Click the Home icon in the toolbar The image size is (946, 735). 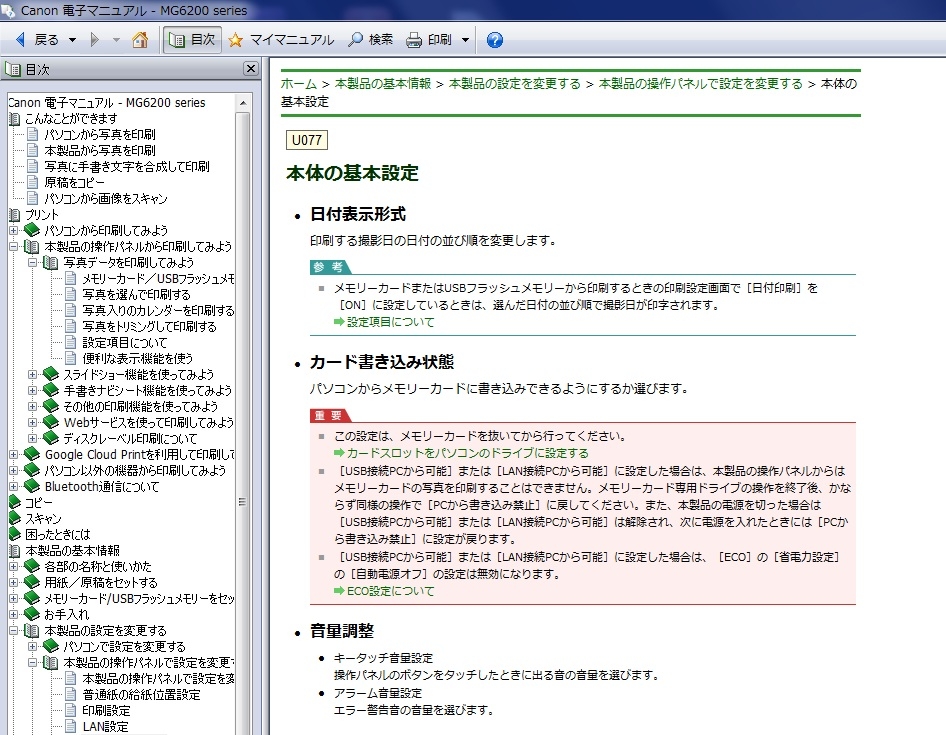(140, 40)
